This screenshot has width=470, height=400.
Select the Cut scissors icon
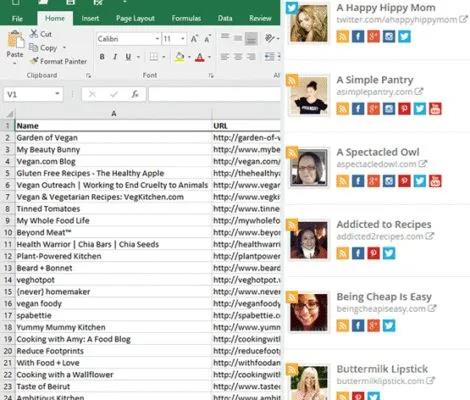(x=34, y=34)
